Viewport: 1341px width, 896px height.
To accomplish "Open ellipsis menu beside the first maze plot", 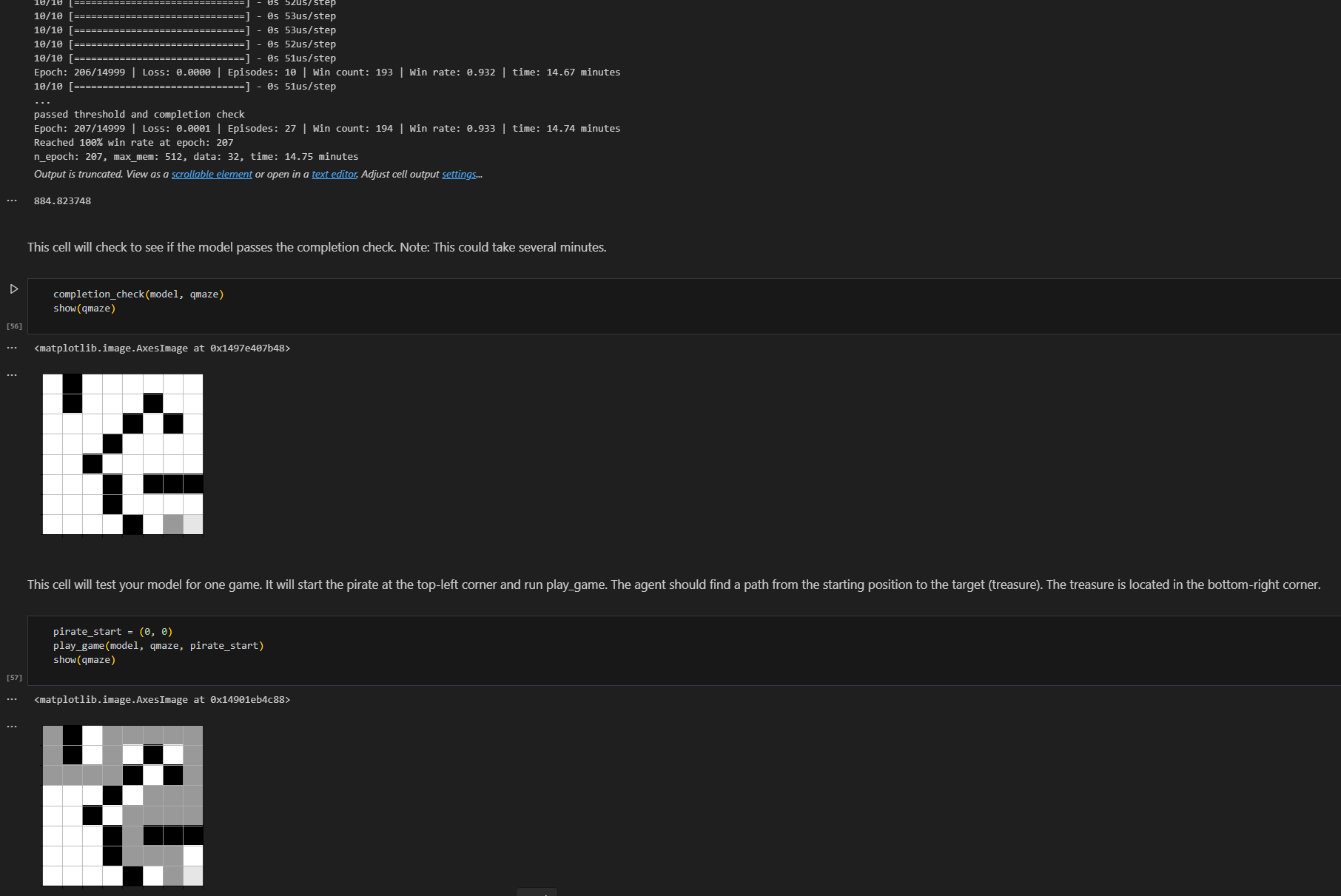I will tap(12, 375).
